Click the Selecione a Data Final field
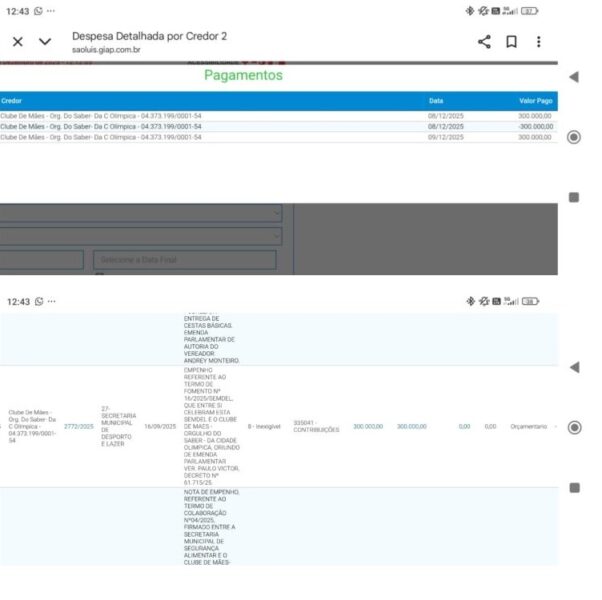This screenshot has width=602, height=600. point(184,260)
